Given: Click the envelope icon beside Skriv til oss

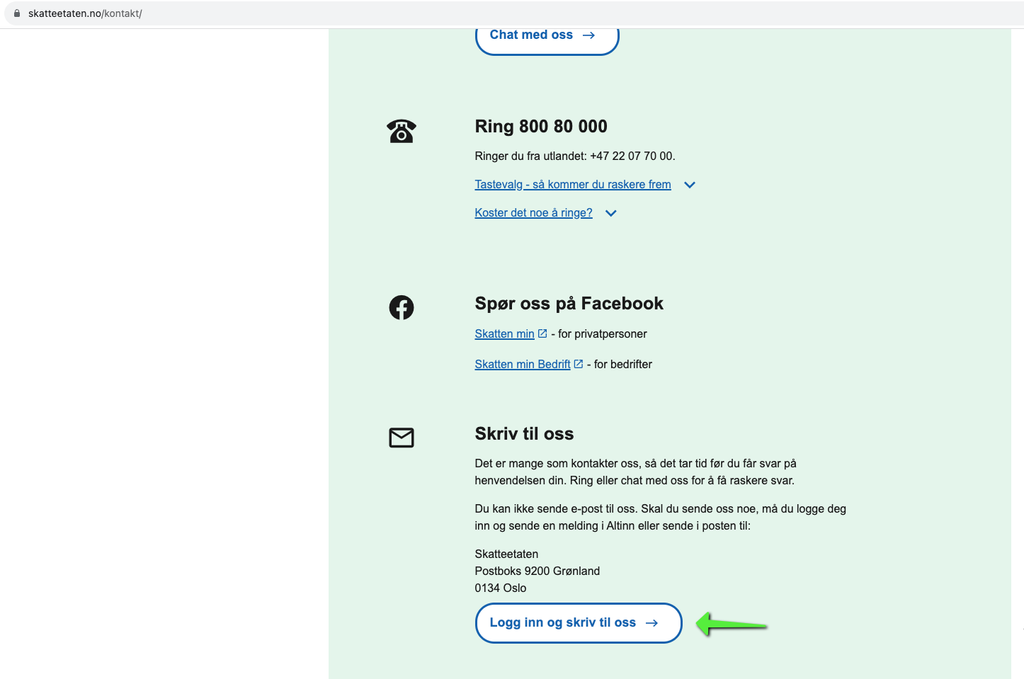Looking at the screenshot, I should [x=401, y=438].
